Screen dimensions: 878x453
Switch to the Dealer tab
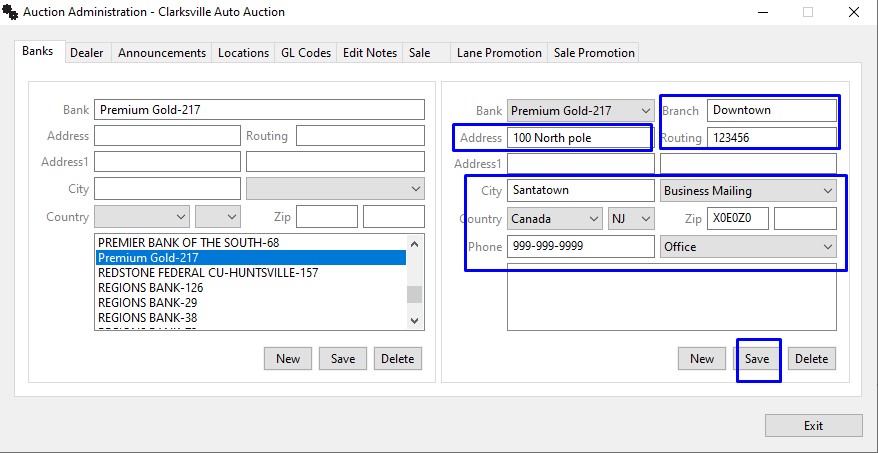[86, 53]
